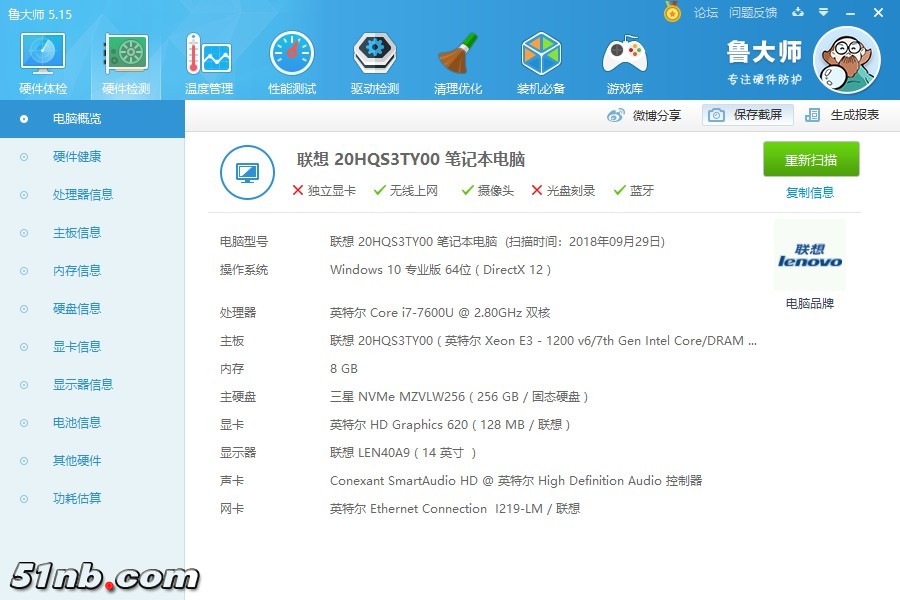The height and width of the screenshot is (600, 900).
Task: Switch to the 硬件检测 tab
Action: pyautogui.click(x=124, y=60)
